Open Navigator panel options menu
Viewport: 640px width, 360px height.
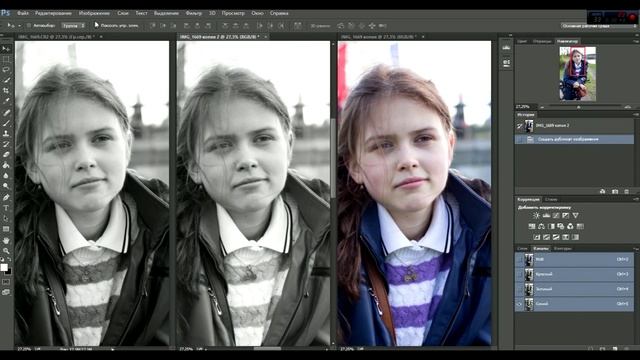pos(636,41)
